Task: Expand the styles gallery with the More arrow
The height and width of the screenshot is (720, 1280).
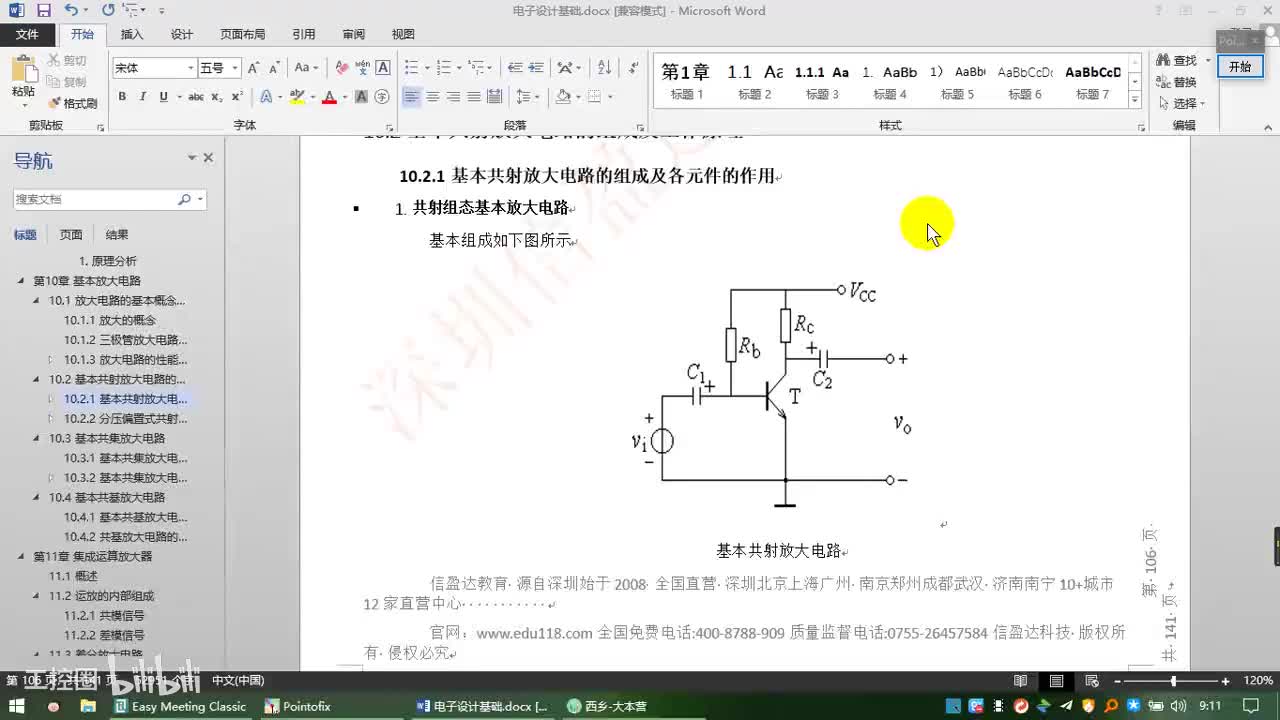Action: click(x=1135, y=100)
